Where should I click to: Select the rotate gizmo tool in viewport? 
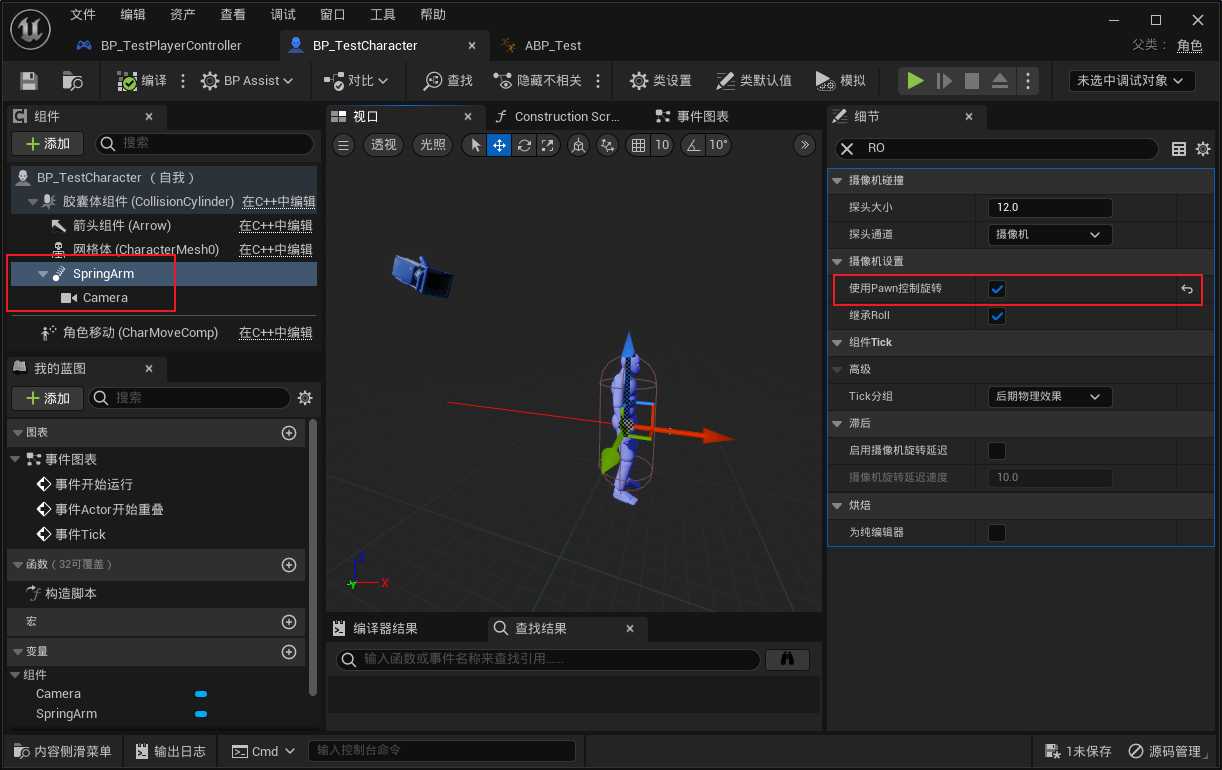coord(523,145)
